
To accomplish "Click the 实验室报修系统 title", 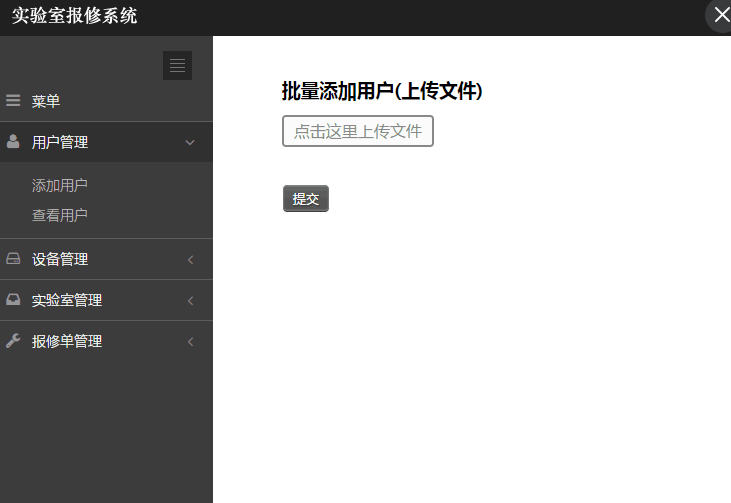I will pos(75,16).
